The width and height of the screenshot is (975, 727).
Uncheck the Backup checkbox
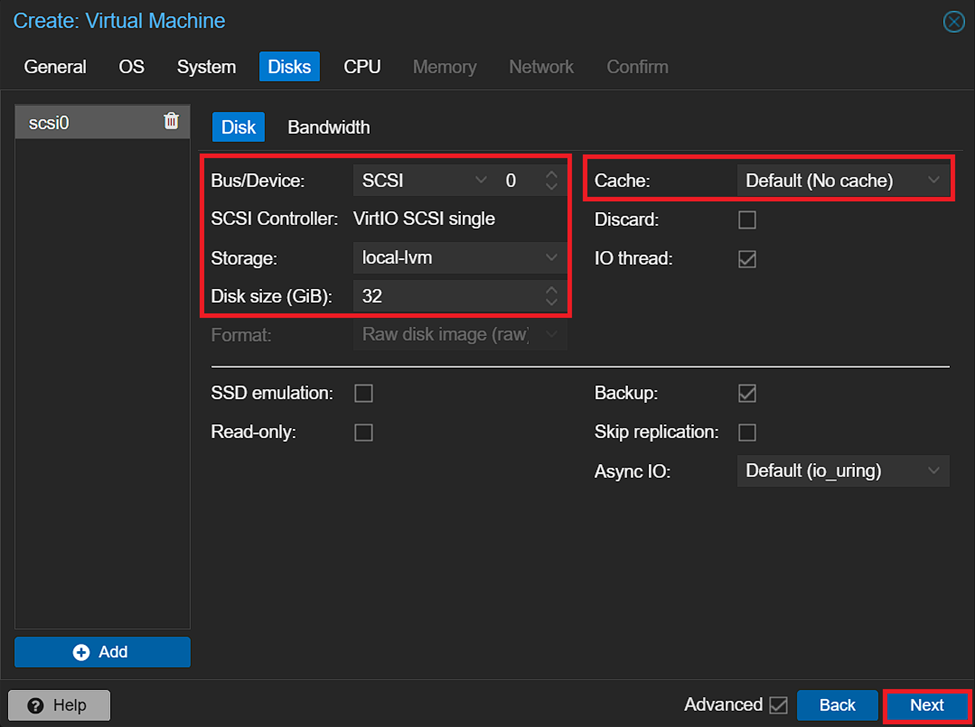click(x=747, y=393)
